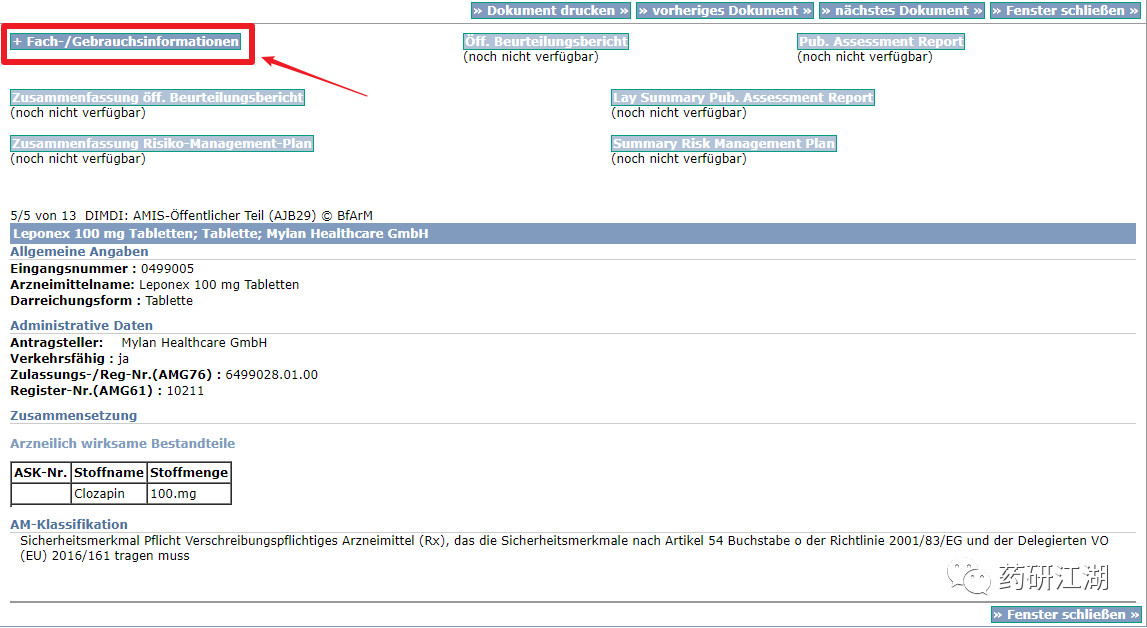Screen dimensions: 1147x628
Task: Click the Zusammensetzung heading
Action: click(x=73, y=415)
